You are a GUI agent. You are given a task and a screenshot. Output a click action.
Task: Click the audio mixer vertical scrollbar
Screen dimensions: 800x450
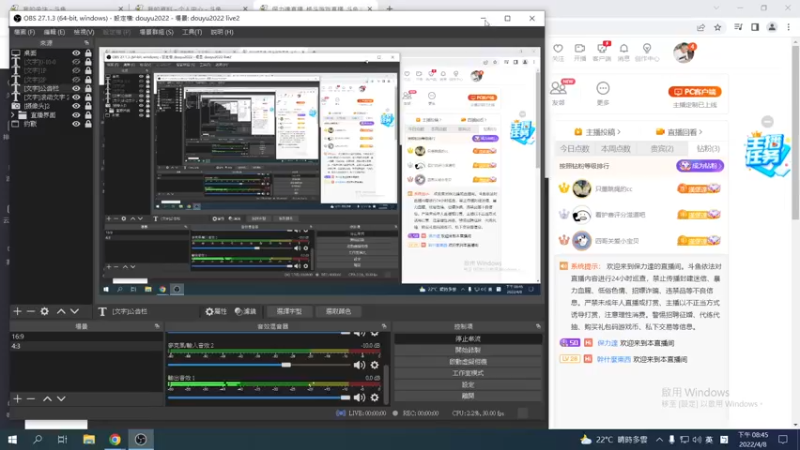(x=385, y=384)
